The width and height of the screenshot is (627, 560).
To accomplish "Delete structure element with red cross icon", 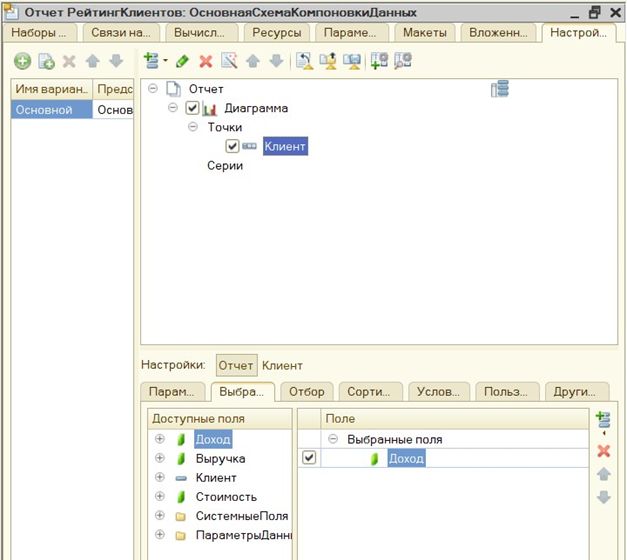I will point(206,61).
